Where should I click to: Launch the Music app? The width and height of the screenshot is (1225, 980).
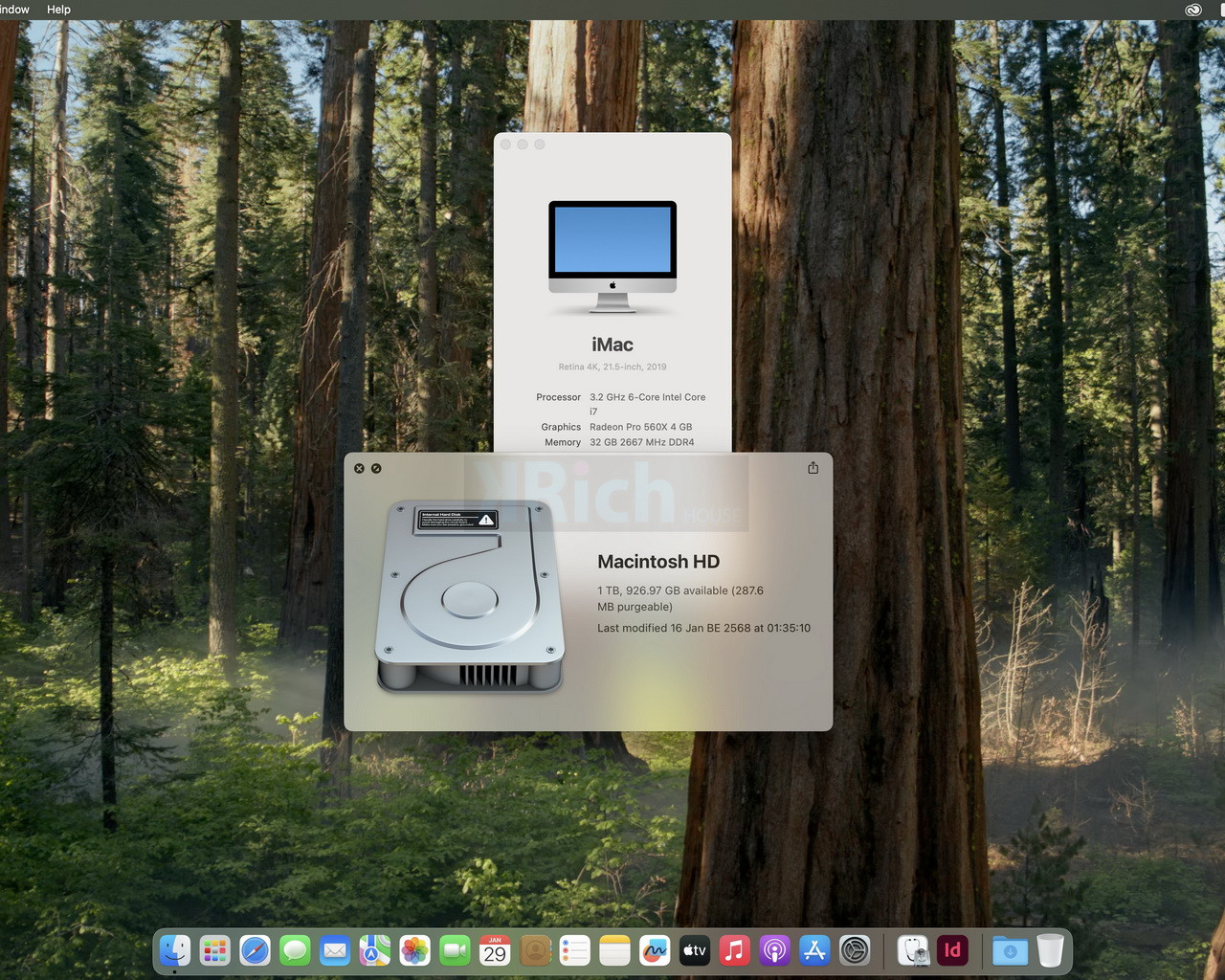[734, 950]
